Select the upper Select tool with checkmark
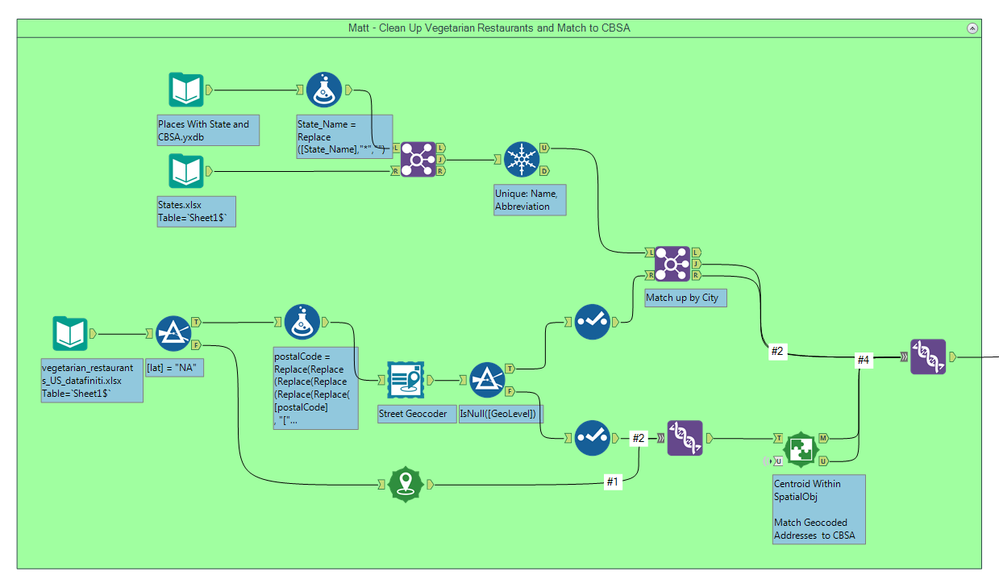Viewport: 999px width, 580px height. pos(593,322)
